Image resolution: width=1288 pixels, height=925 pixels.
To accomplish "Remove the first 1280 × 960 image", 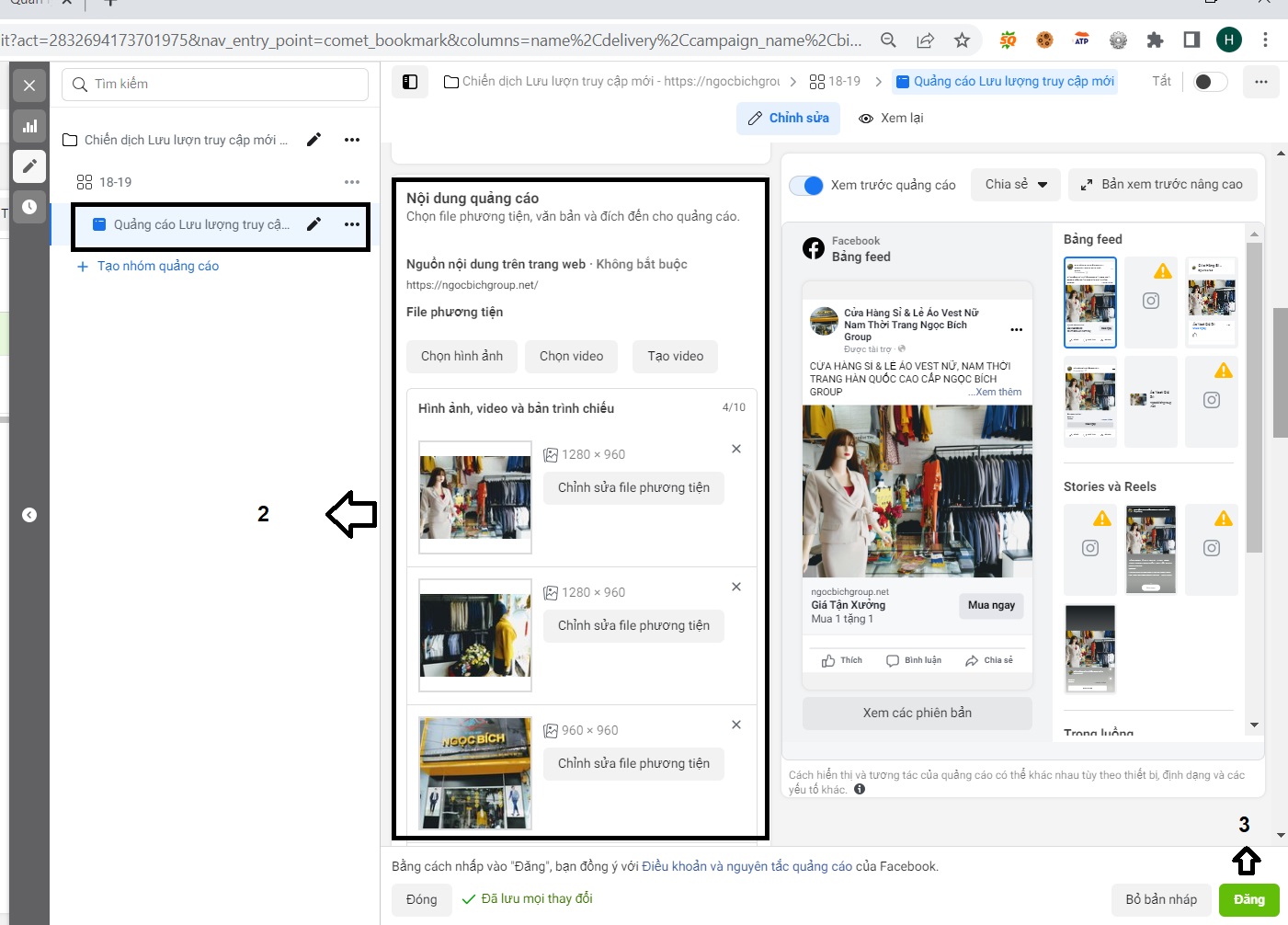I will 735,449.
